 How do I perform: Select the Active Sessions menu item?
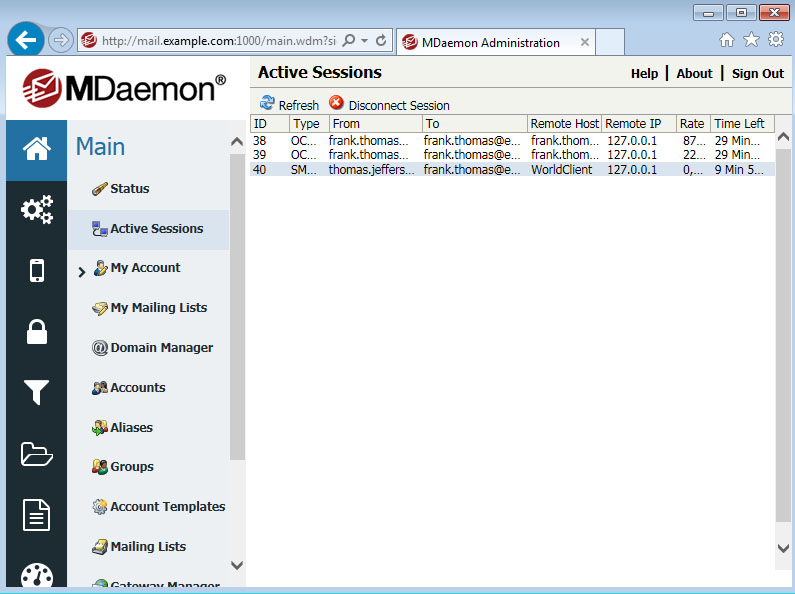[149, 229]
